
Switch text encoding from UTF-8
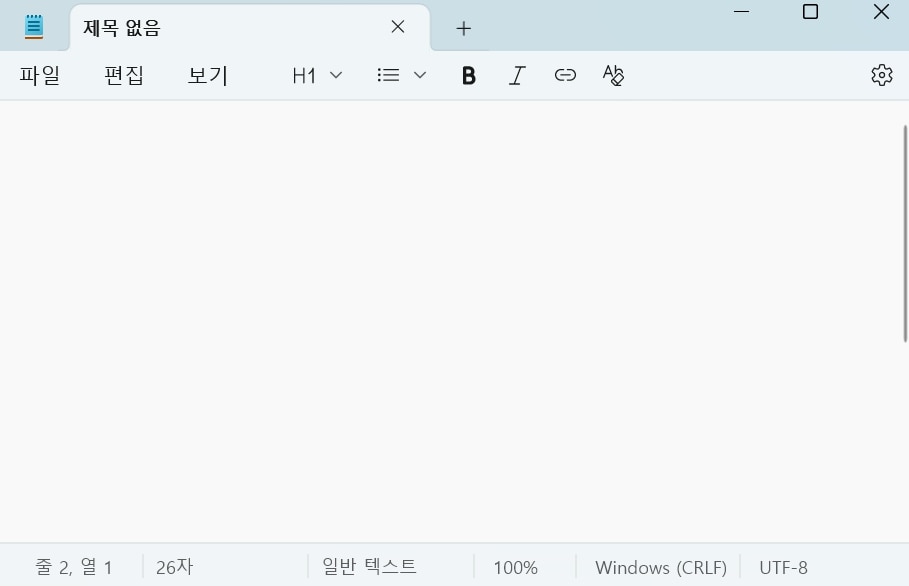coord(783,566)
